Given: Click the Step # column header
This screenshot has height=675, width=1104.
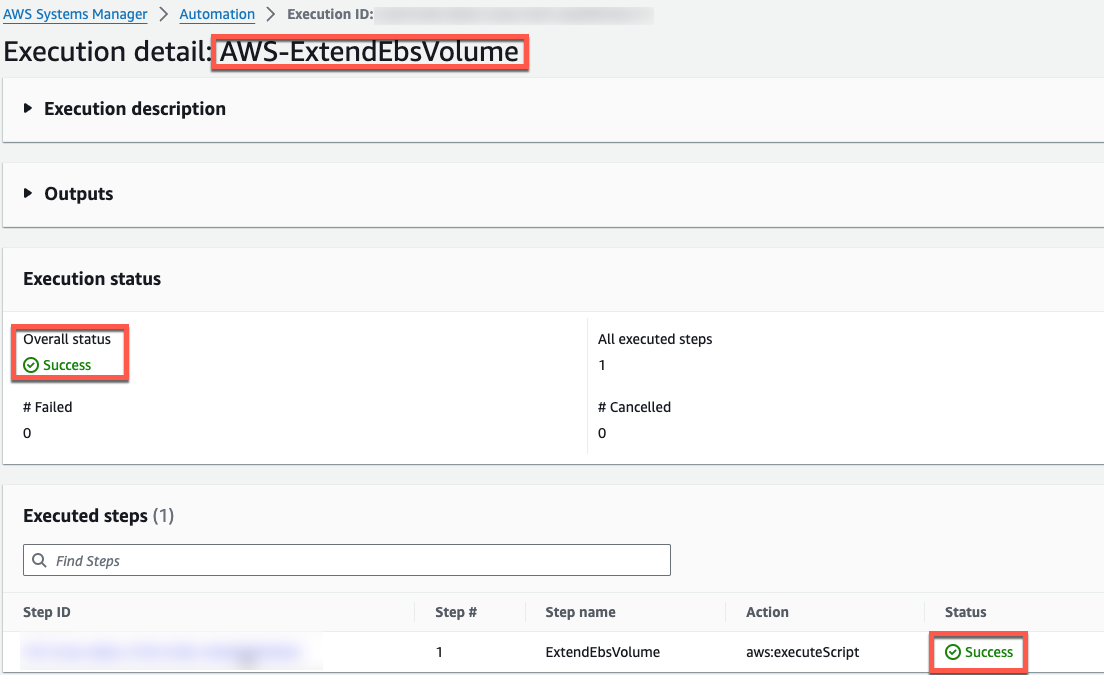Looking at the screenshot, I should (456, 612).
